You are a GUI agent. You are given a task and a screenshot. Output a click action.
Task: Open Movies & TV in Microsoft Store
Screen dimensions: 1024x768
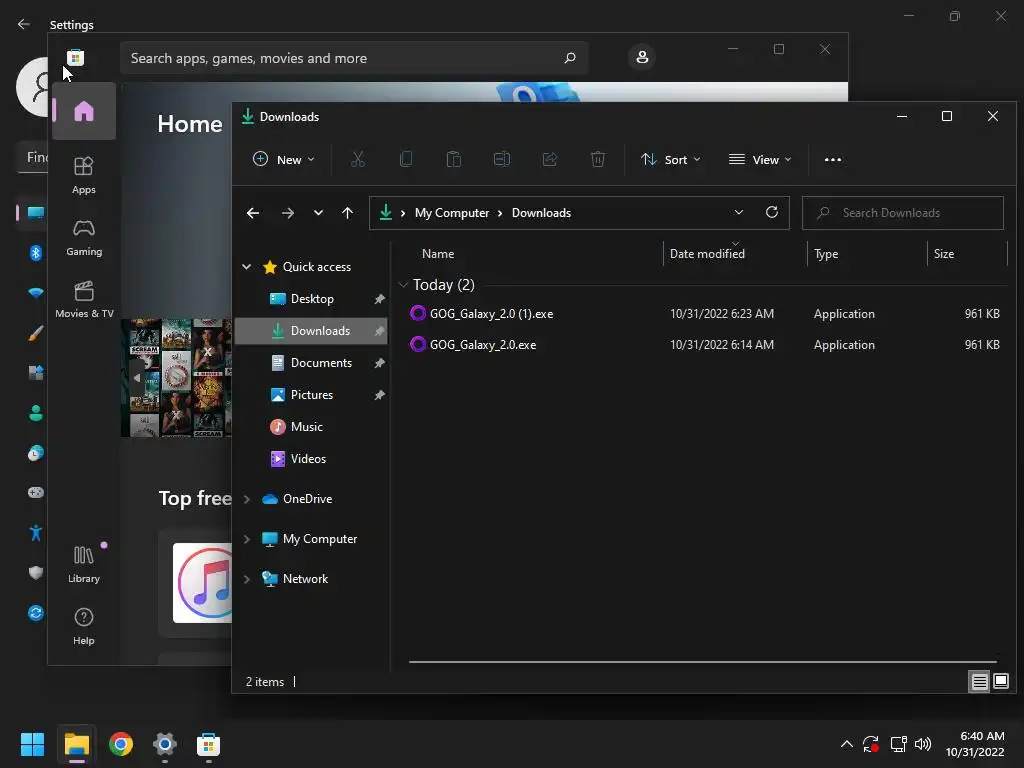(x=84, y=299)
